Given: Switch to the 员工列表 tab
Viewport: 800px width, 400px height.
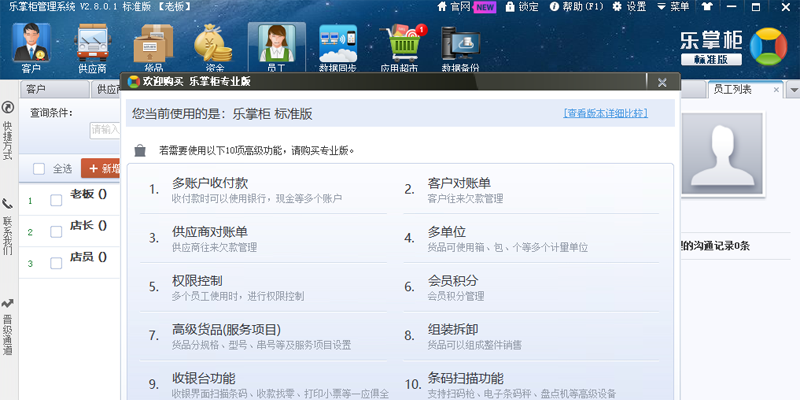Looking at the screenshot, I should point(733,89).
